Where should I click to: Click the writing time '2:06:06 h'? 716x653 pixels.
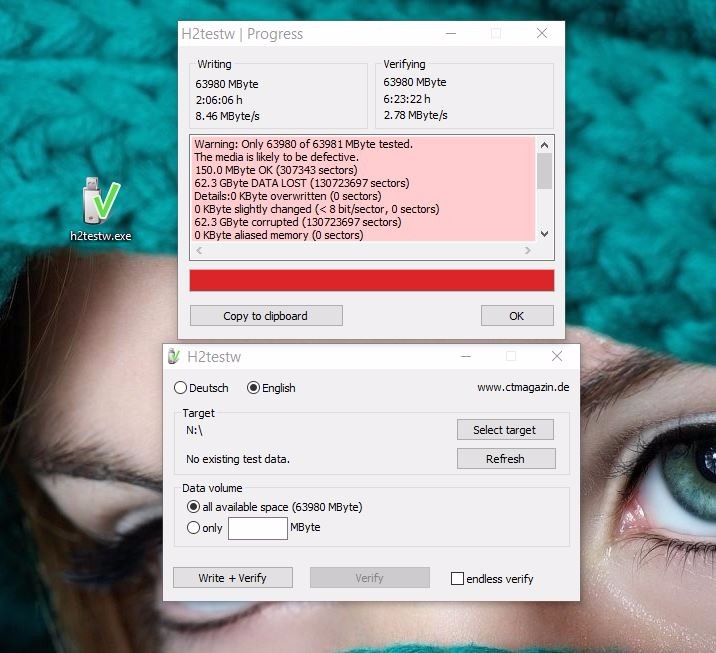219,100
